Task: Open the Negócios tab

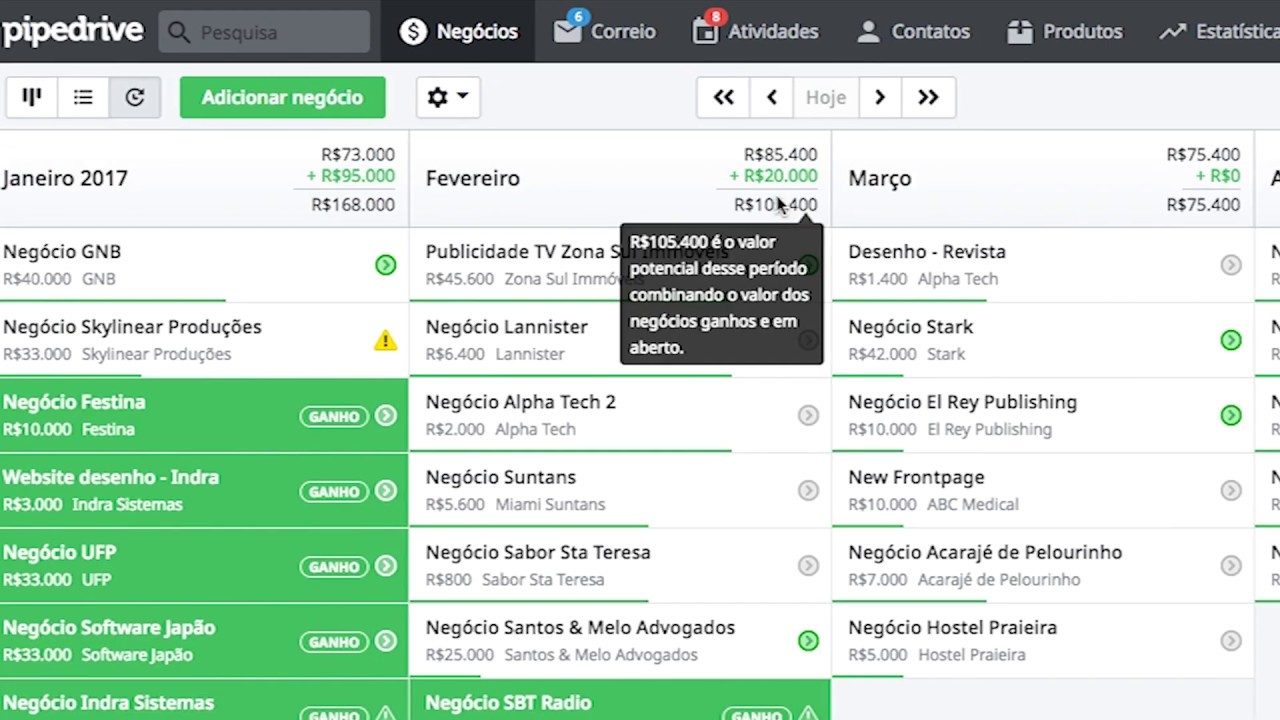Action: pyautogui.click(x=459, y=31)
